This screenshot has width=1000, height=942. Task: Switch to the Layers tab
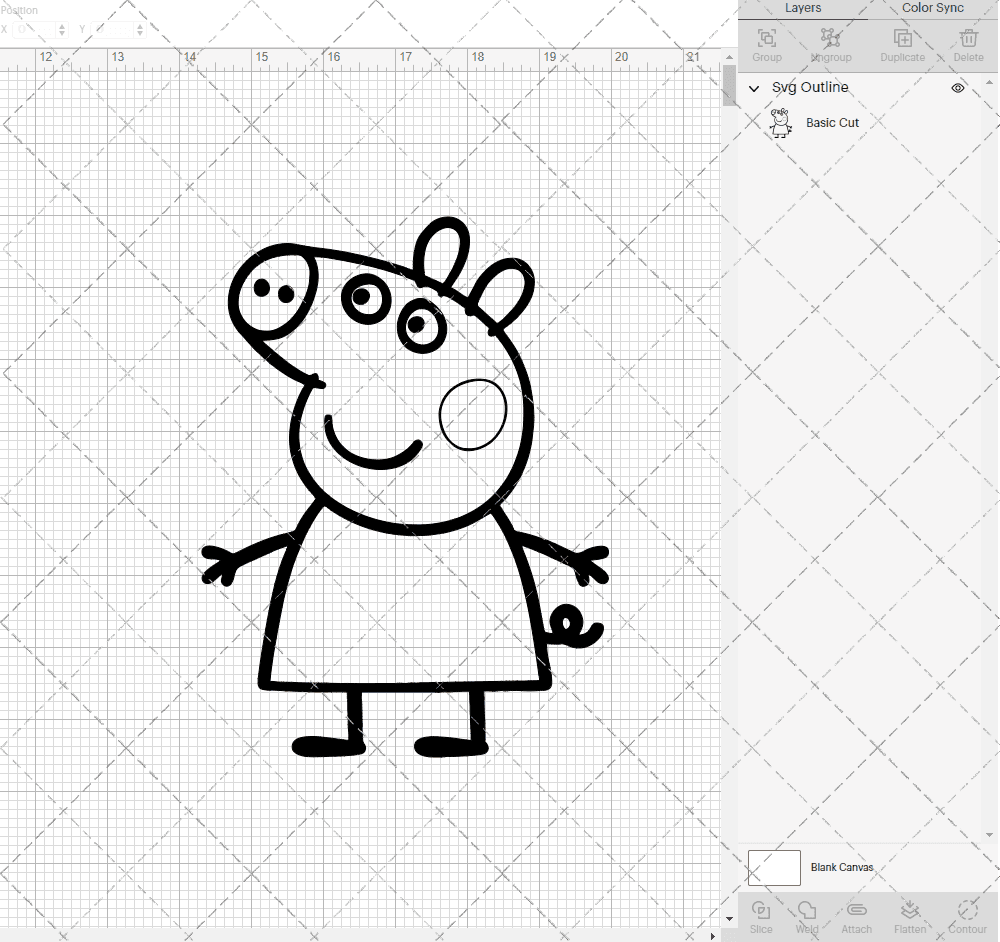click(x=803, y=8)
